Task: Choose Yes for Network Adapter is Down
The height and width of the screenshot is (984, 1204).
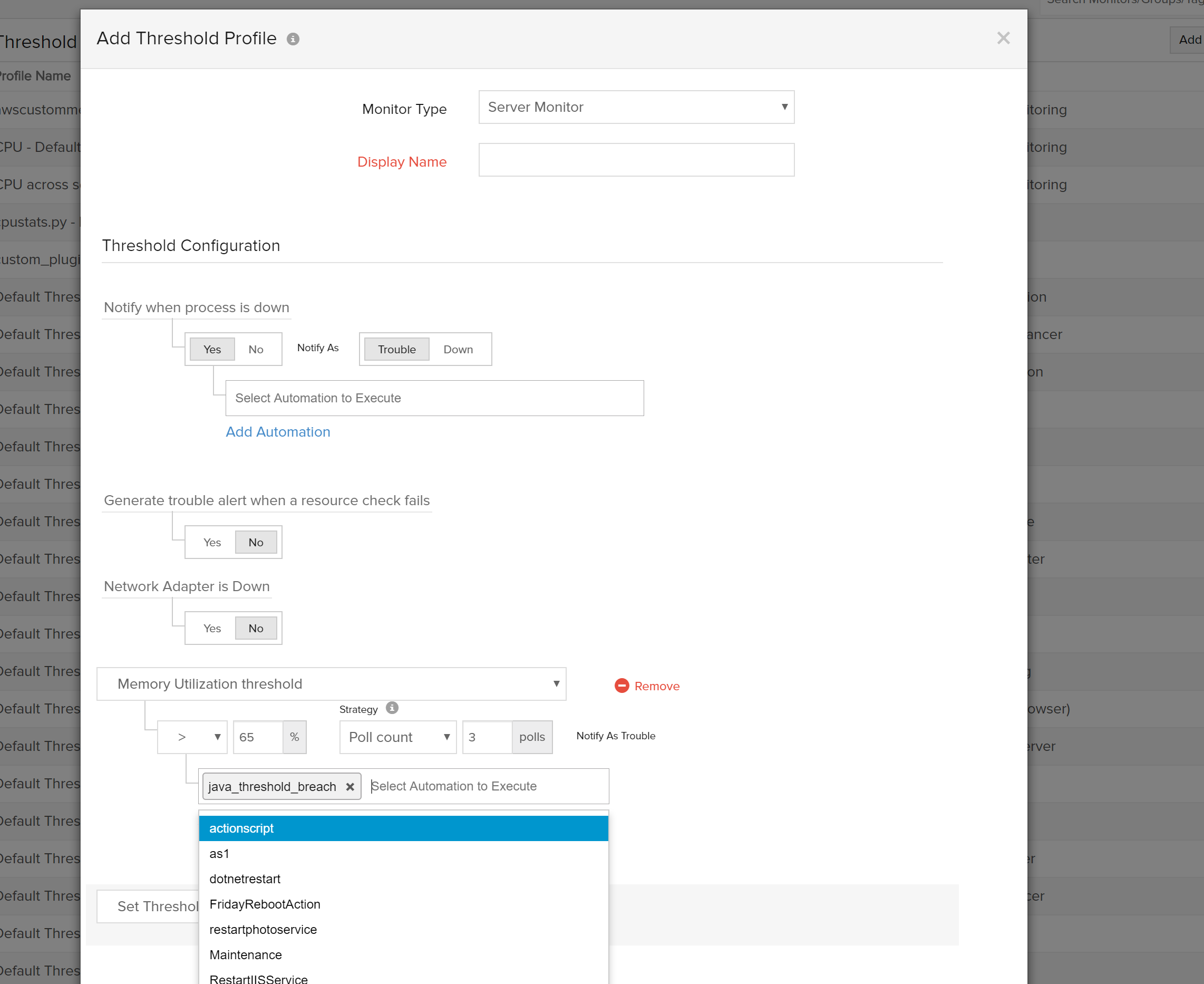Action: [x=212, y=628]
